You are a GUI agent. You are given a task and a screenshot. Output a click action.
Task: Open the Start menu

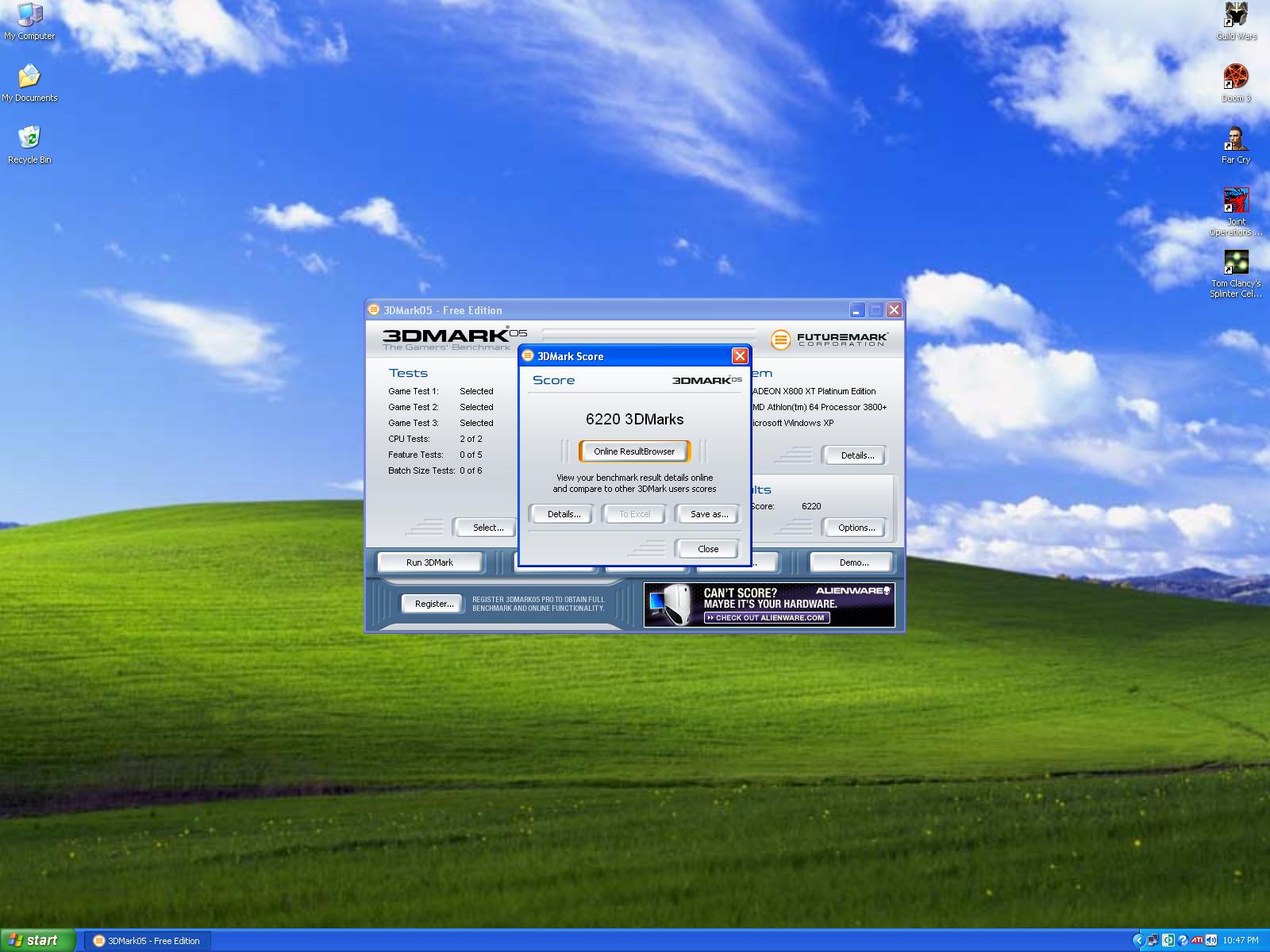[x=37, y=940]
